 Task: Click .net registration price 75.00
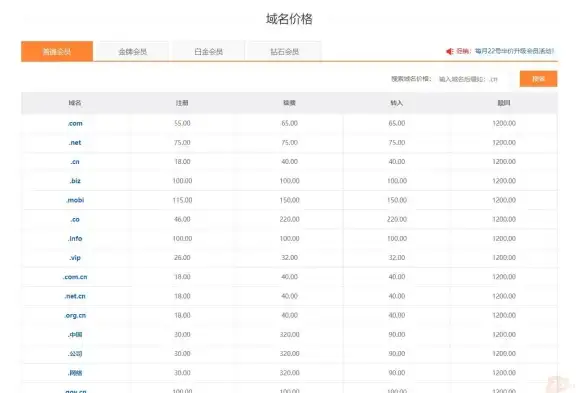click(x=182, y=142)
